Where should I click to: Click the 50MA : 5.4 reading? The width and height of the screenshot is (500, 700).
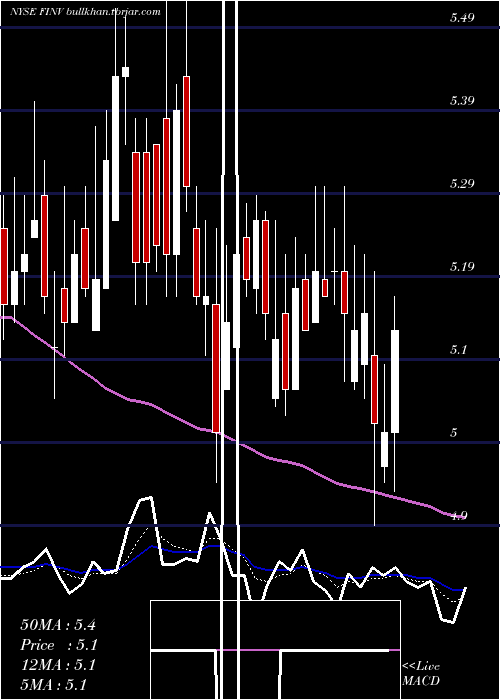coord(58,625)
